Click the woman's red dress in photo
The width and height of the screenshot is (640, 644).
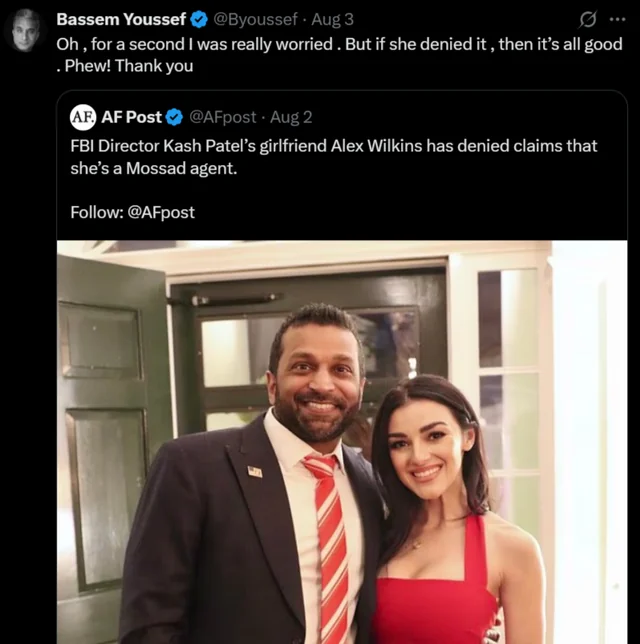click(435, 600)
